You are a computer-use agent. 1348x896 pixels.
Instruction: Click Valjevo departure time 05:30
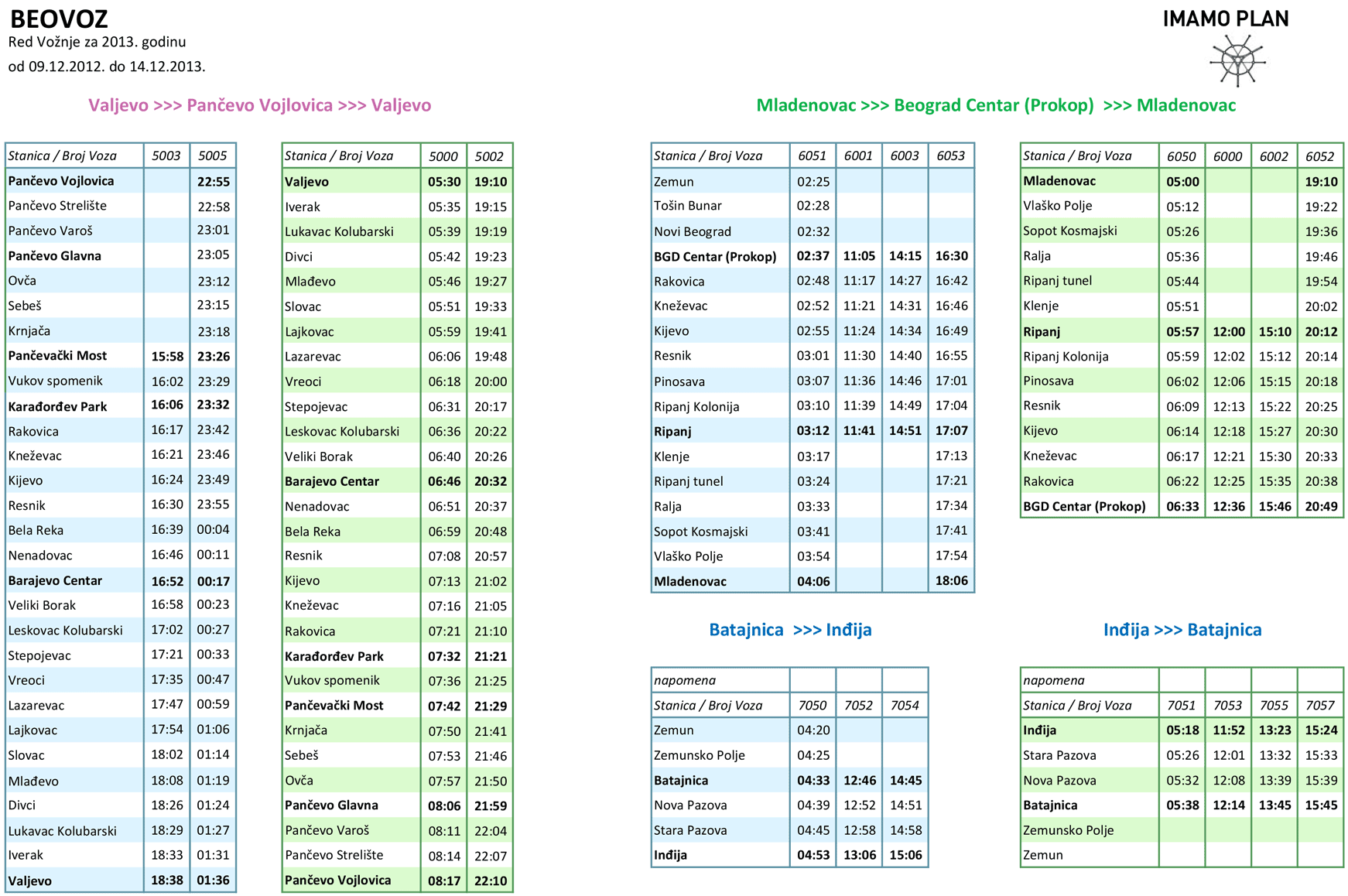(444, 181)
